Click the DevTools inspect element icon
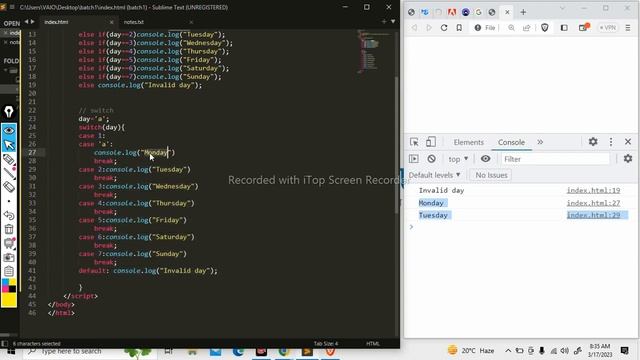640x360 pixels. point(414,142)
